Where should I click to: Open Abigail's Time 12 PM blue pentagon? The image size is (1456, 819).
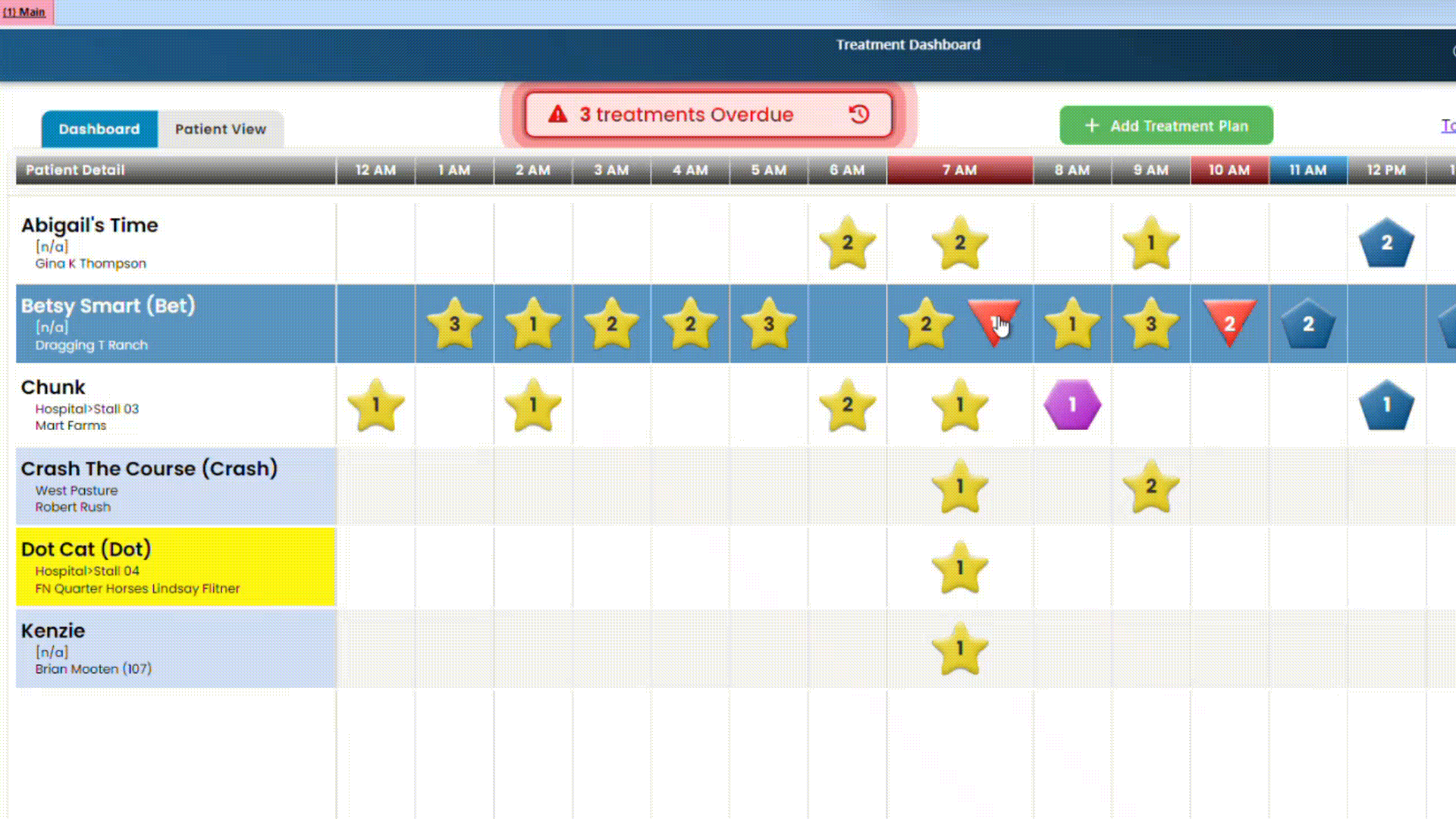1386,243
